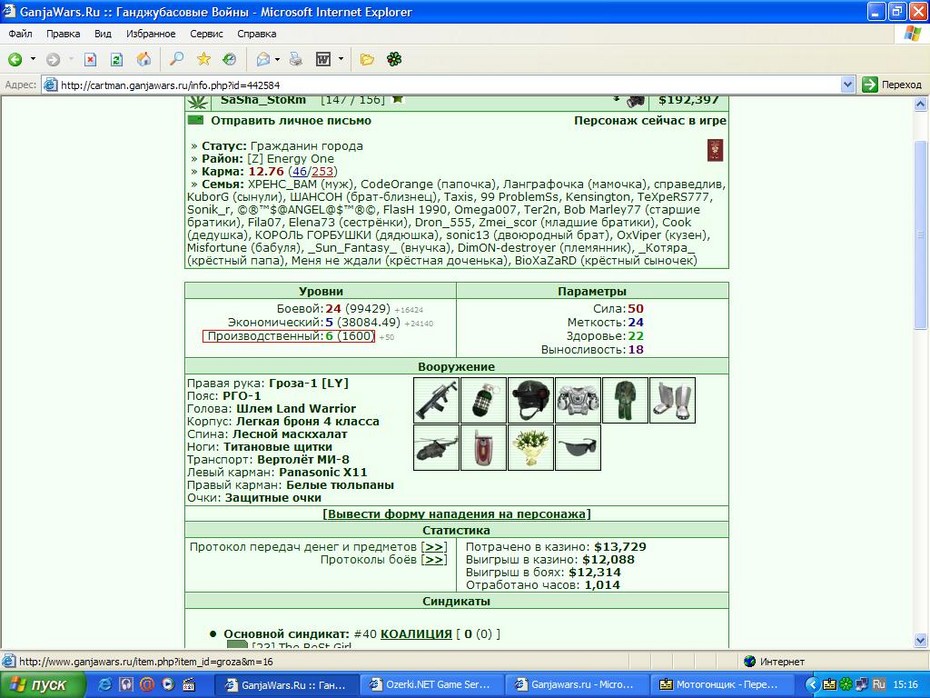The height and width of the screenshot is (698, 930).
Task: Click the Гроза-1 [LY] weapon name
Action: tap(308, 383)
